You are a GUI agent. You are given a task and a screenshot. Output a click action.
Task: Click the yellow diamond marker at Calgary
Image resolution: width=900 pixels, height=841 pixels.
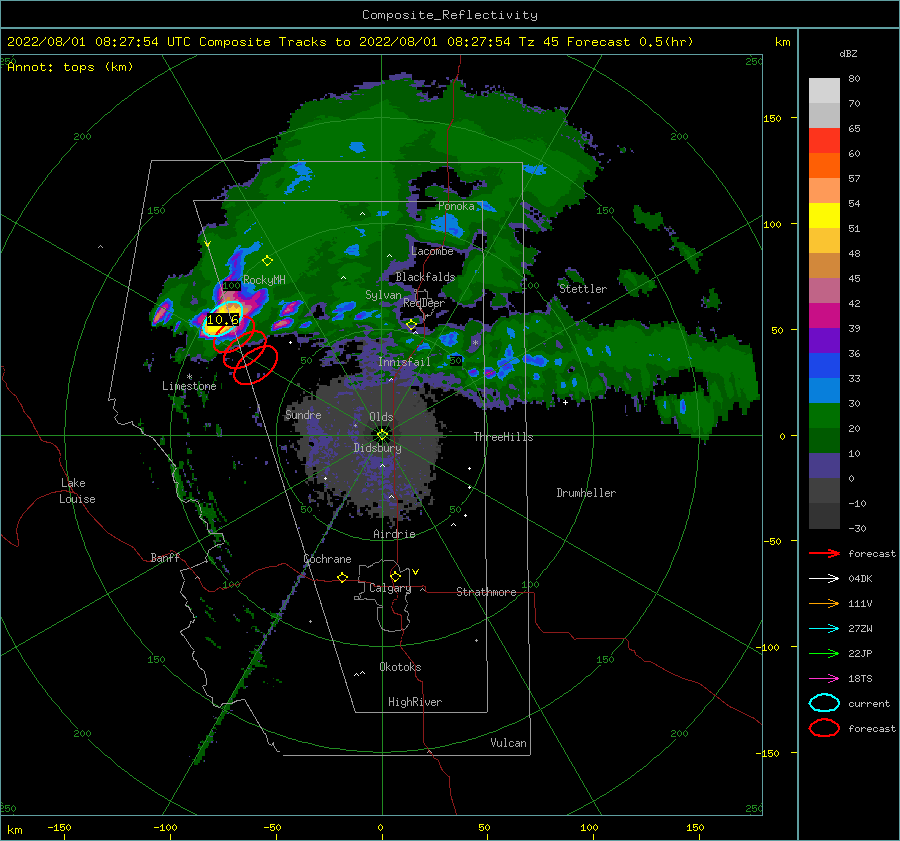tap(395, 576)
